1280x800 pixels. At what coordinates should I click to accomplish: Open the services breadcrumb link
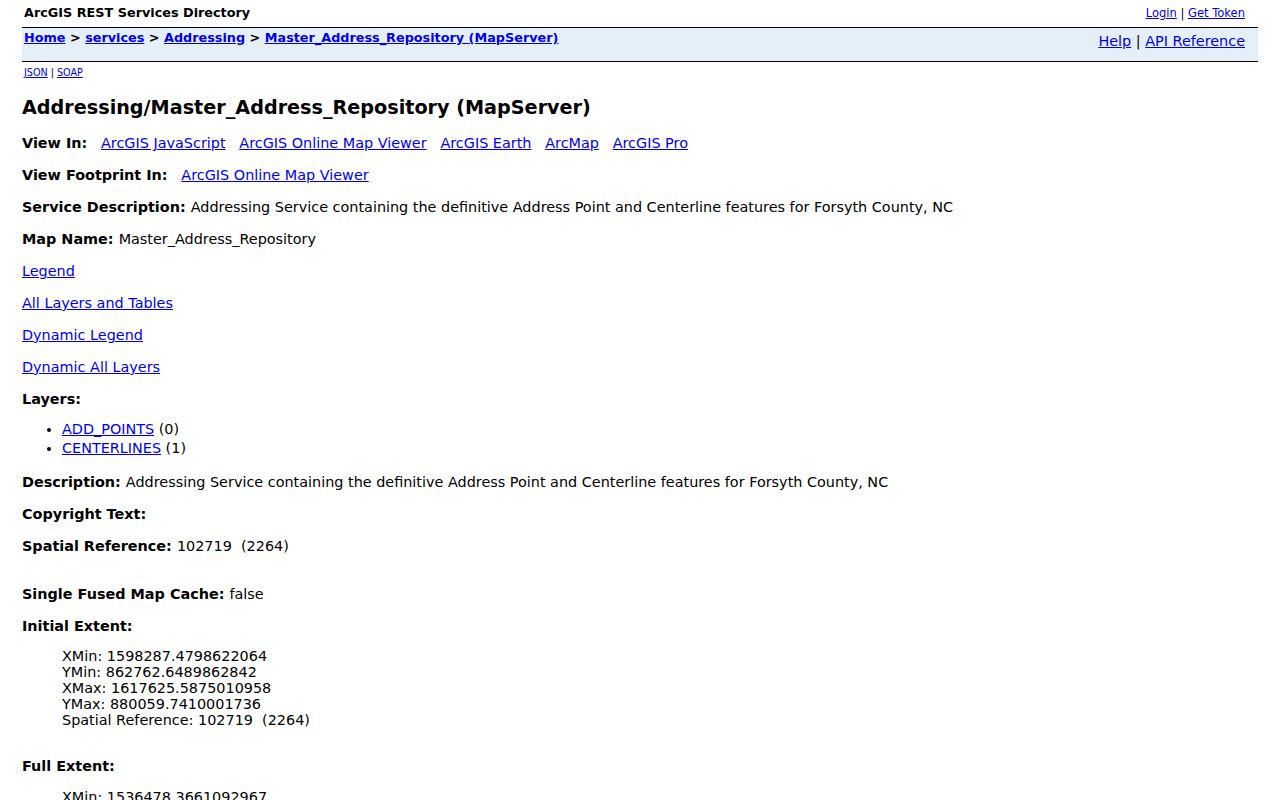pos(114,38)
